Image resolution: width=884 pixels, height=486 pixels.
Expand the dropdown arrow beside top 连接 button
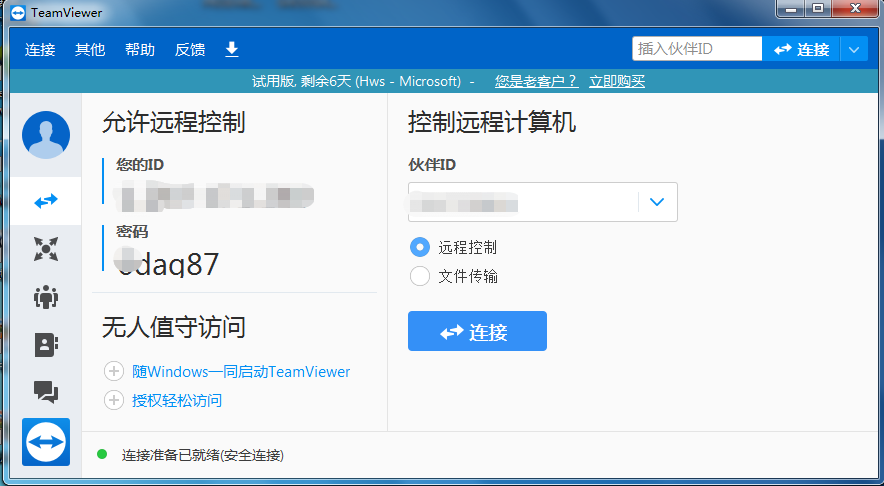854,49
